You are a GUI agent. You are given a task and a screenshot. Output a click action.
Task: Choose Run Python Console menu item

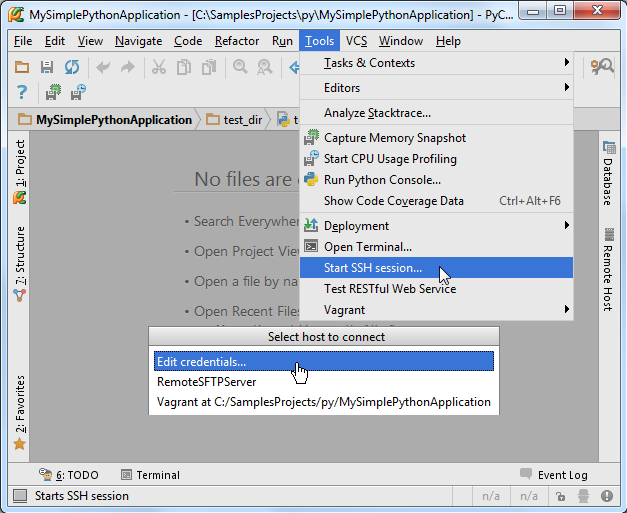point(436,180)
